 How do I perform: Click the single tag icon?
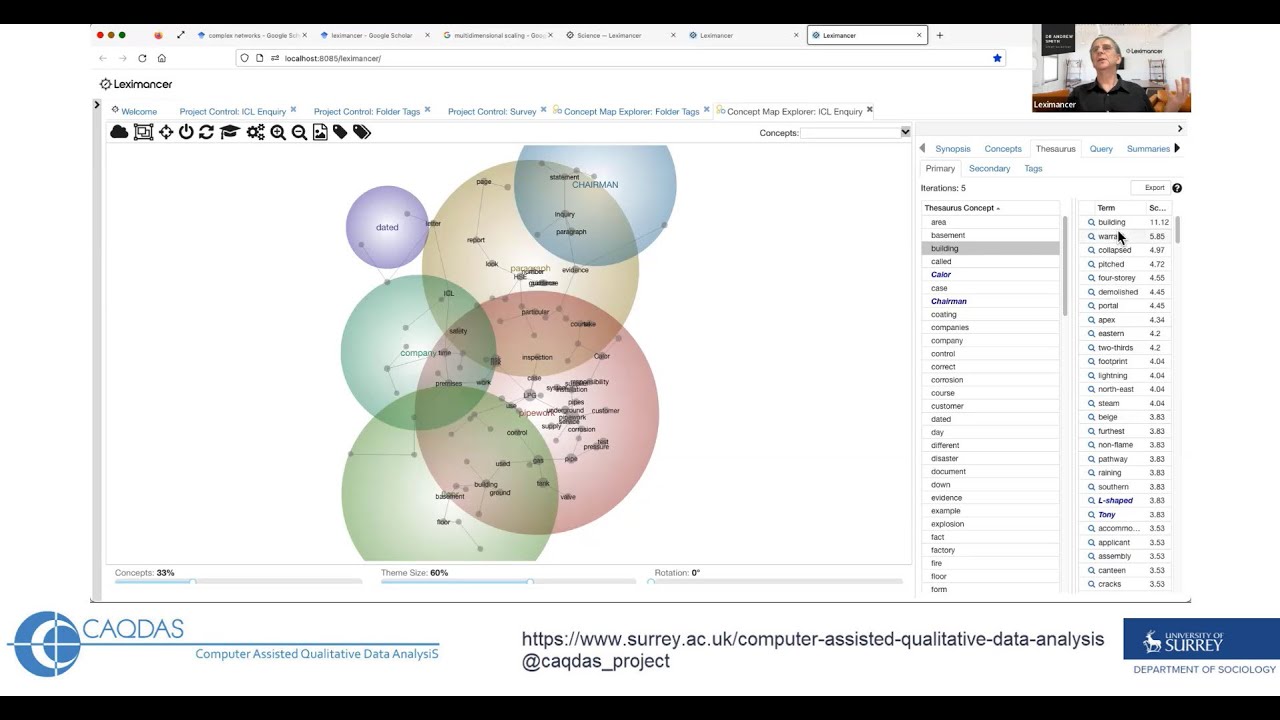(x=340, y=132)
